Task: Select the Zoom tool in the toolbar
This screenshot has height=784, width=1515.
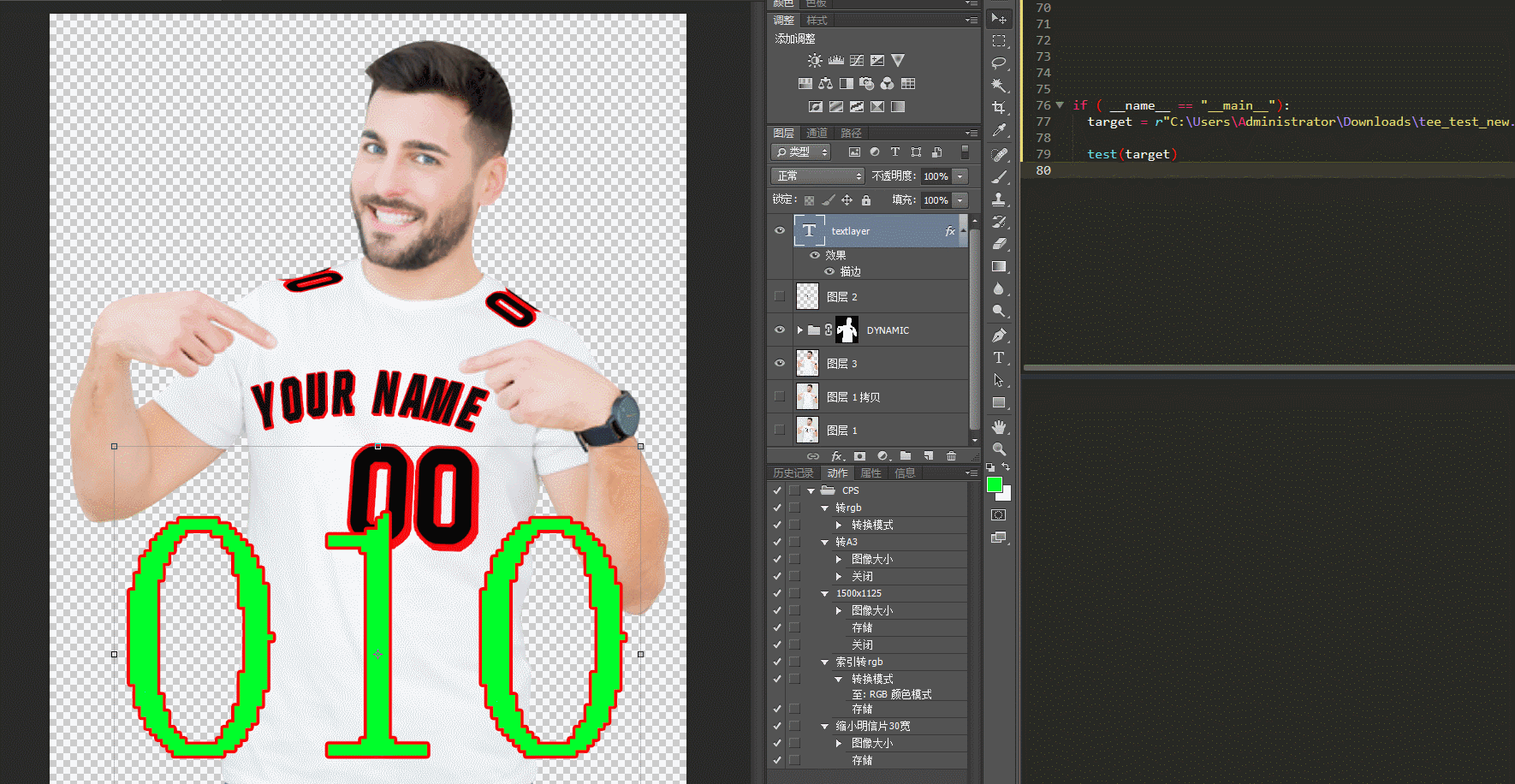Action: pos(999,449)
